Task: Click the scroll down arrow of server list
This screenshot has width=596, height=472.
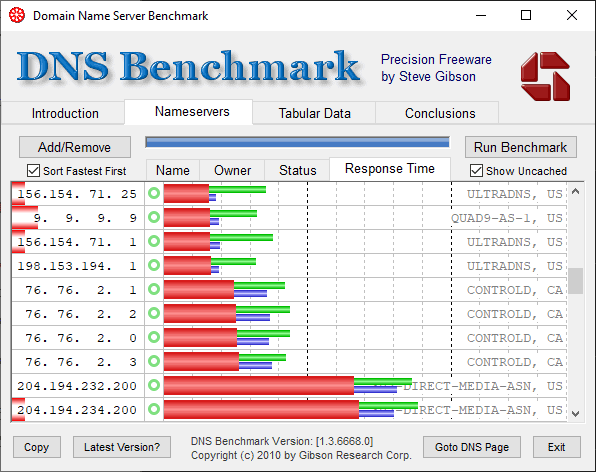Action: pos(575,413)
